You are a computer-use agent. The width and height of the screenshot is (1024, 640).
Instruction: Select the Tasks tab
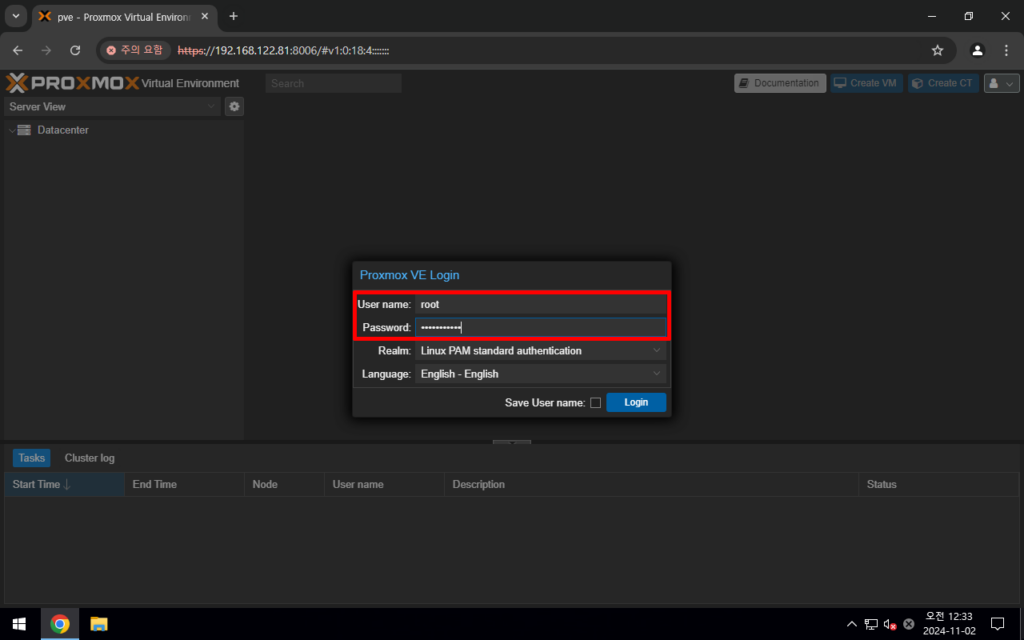(x=31, y=458)
